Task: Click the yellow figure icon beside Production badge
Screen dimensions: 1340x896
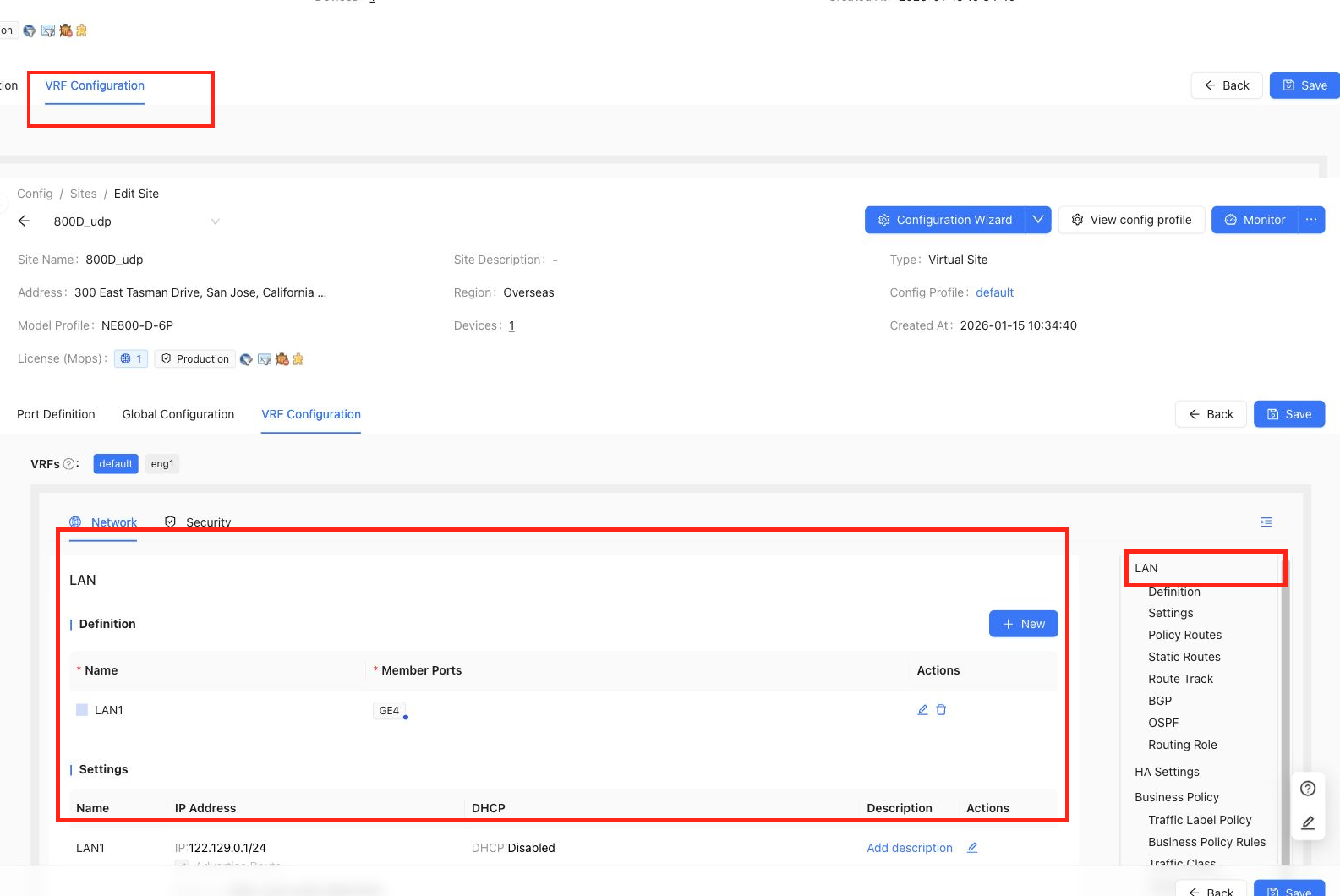Action: point(298,359)
